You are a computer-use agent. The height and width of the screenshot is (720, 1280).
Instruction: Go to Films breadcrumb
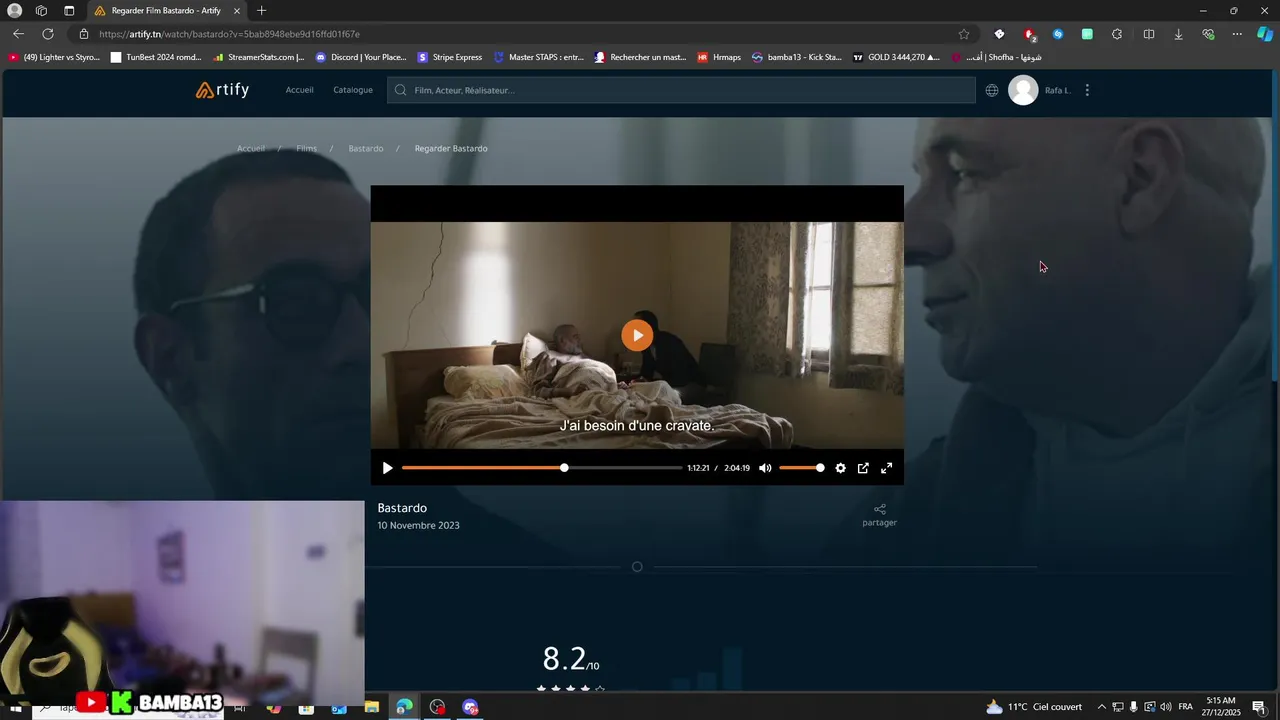point(306,148)
